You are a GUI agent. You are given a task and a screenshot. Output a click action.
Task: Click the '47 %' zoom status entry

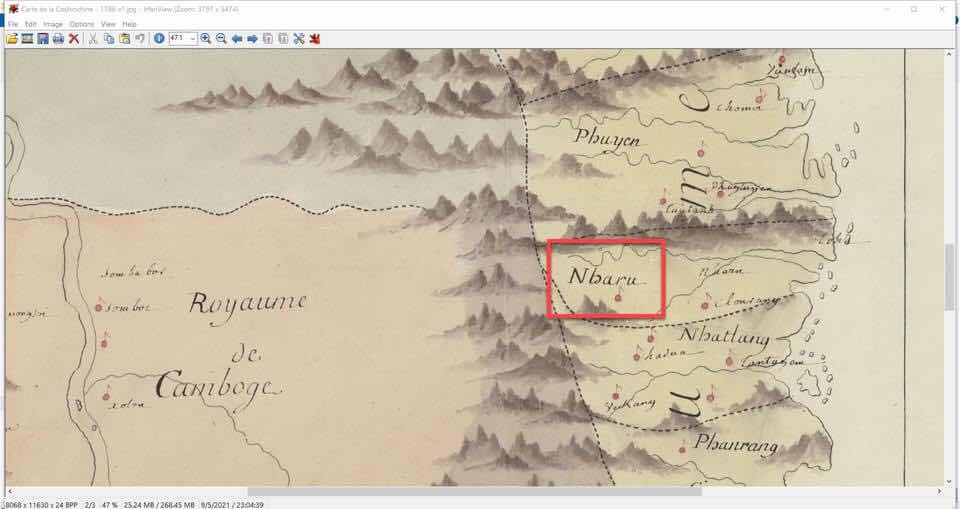click(x=110, y=505)
